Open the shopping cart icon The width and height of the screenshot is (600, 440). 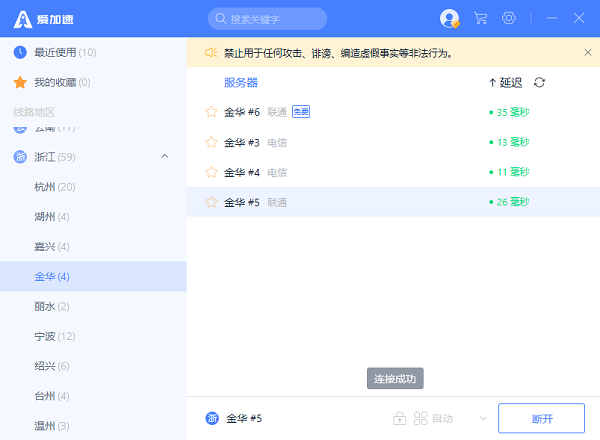481,18
